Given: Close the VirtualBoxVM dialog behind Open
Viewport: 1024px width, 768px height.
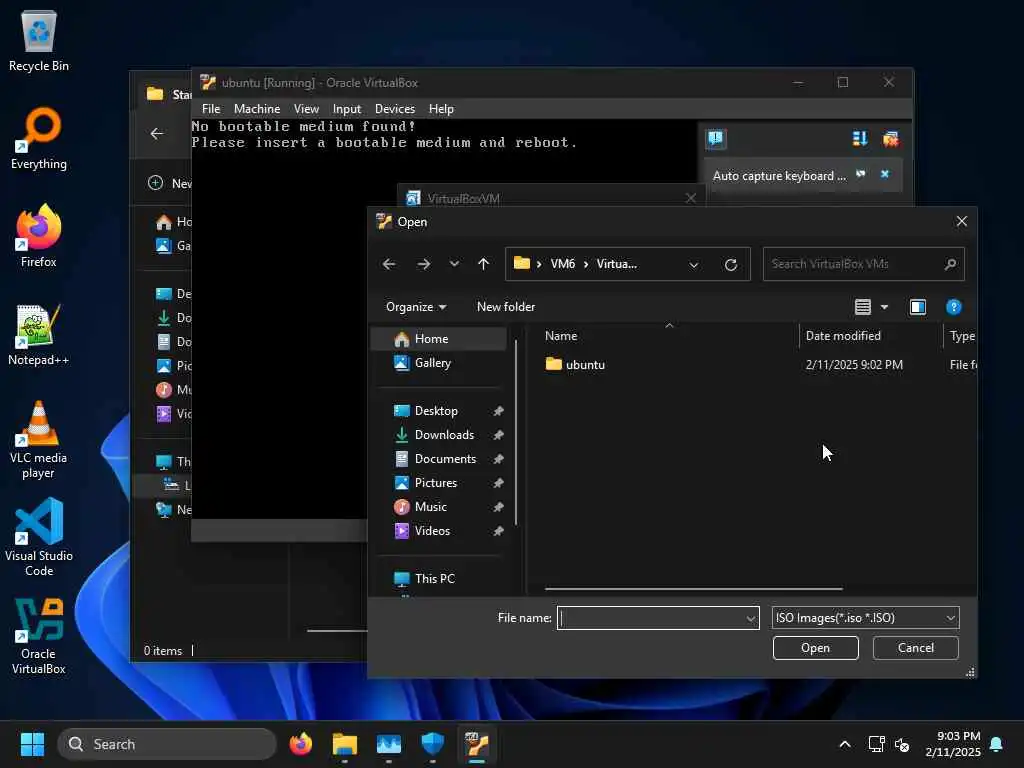Looking at the screenshot, I should point(690,198).
